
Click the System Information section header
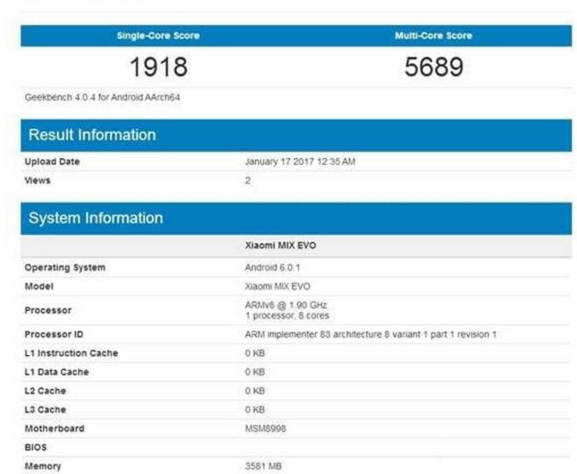pos(96,218)
